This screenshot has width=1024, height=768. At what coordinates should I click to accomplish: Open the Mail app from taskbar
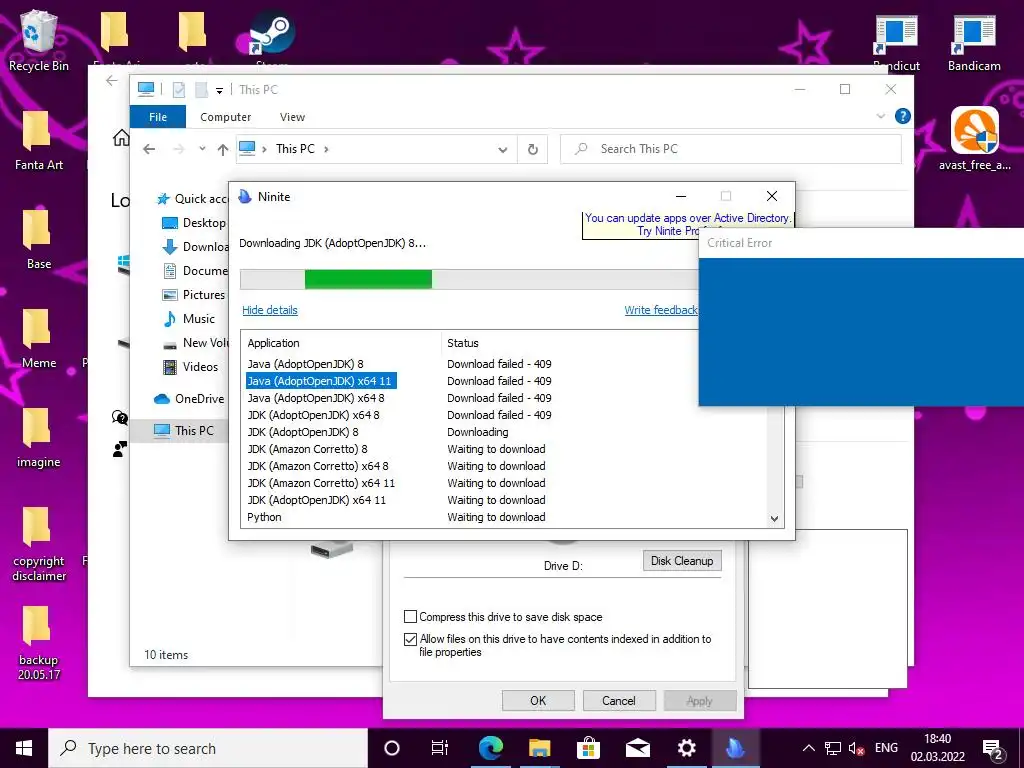tap(637, 748)
